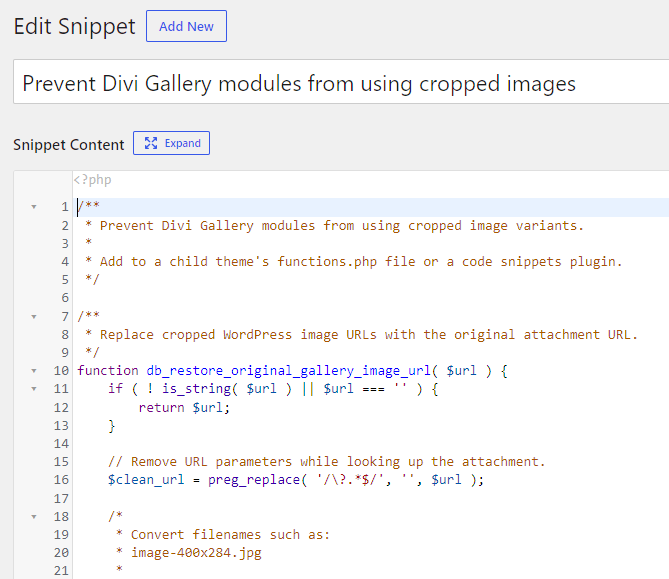Image resolution: width=669 pixels, height=579 pixels.
Task: Collapse the comment starting at line 18
Action: tap(34, 517)
